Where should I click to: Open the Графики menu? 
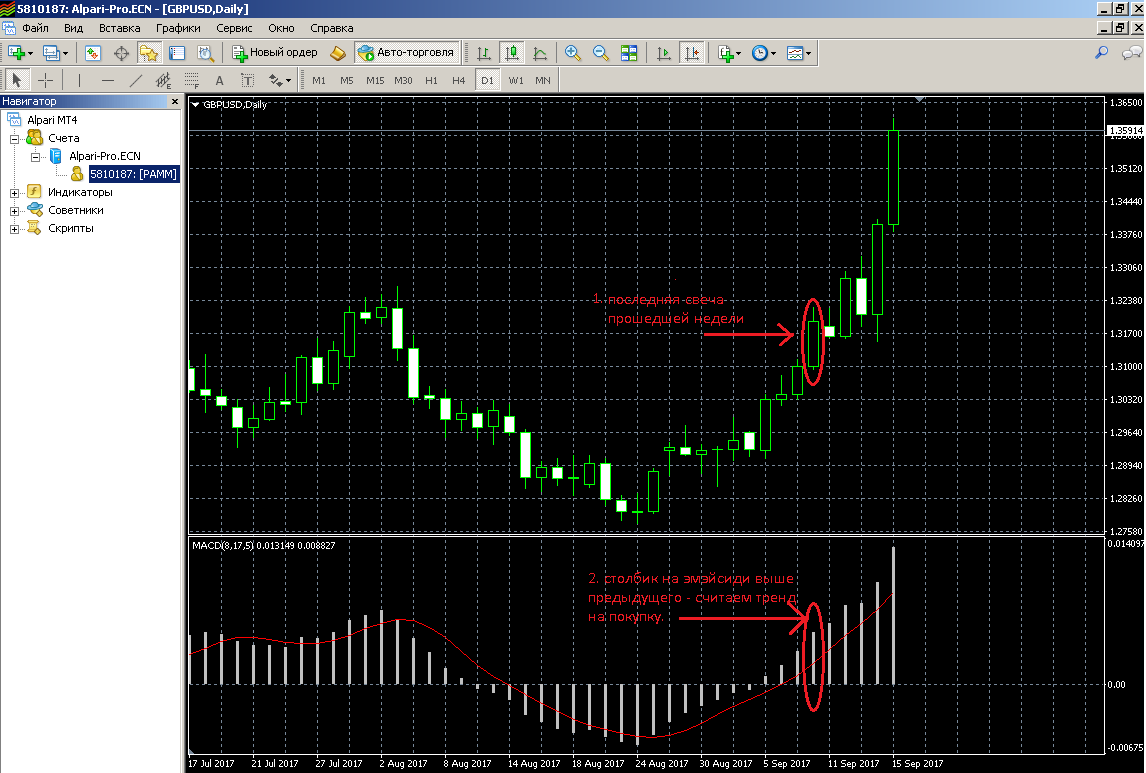[x=178, y=28]
